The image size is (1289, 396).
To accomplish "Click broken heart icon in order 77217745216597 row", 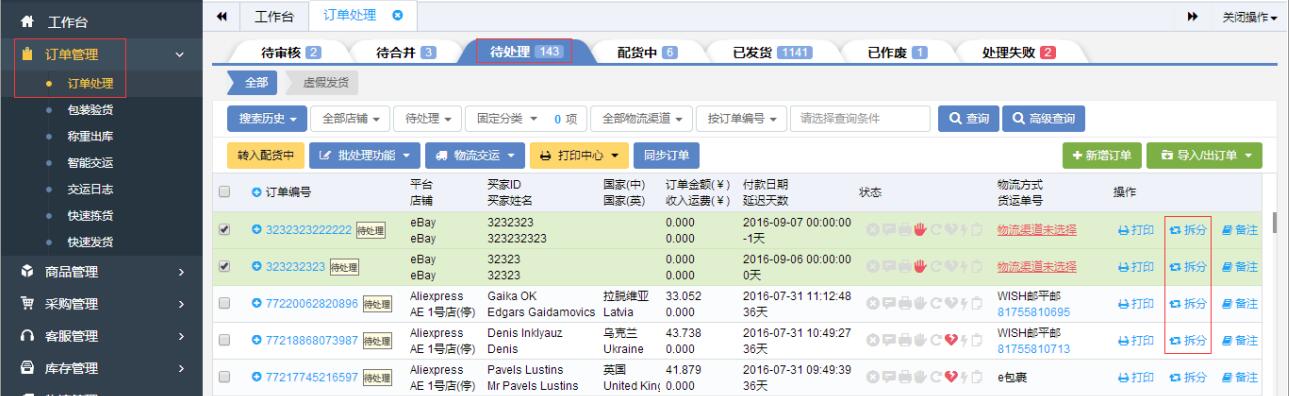I will (x=951, y=377).
